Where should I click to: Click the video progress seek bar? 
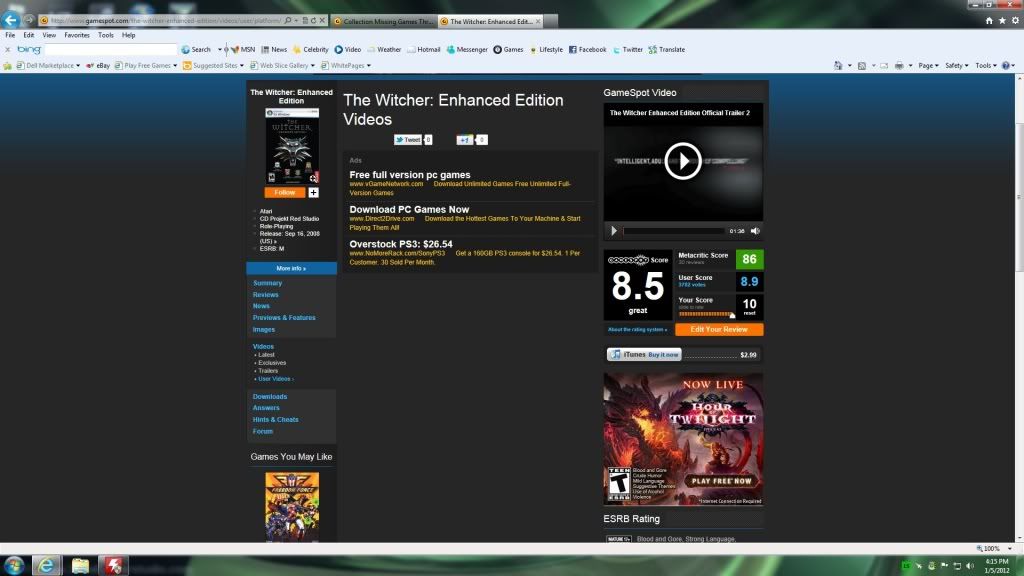pyautogui.click(x=673, y=231)
